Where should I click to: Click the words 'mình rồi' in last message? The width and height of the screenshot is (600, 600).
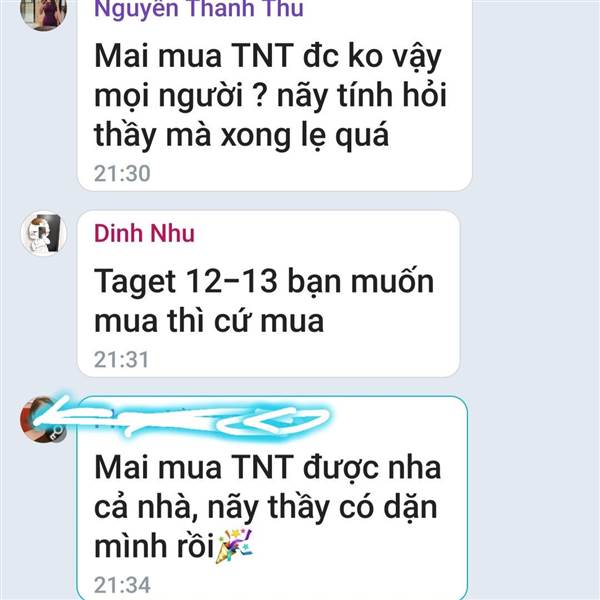(154, 546)
